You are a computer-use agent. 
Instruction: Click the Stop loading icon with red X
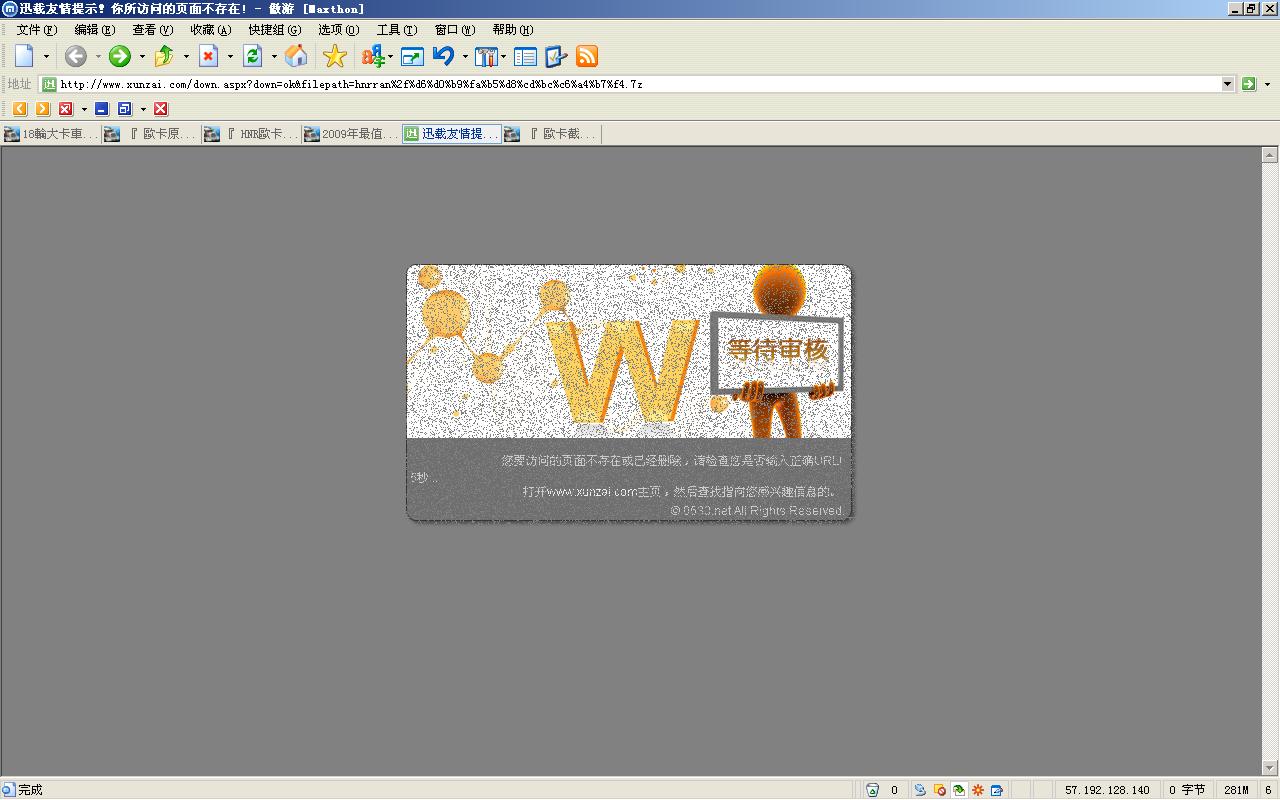pos(208,56)
